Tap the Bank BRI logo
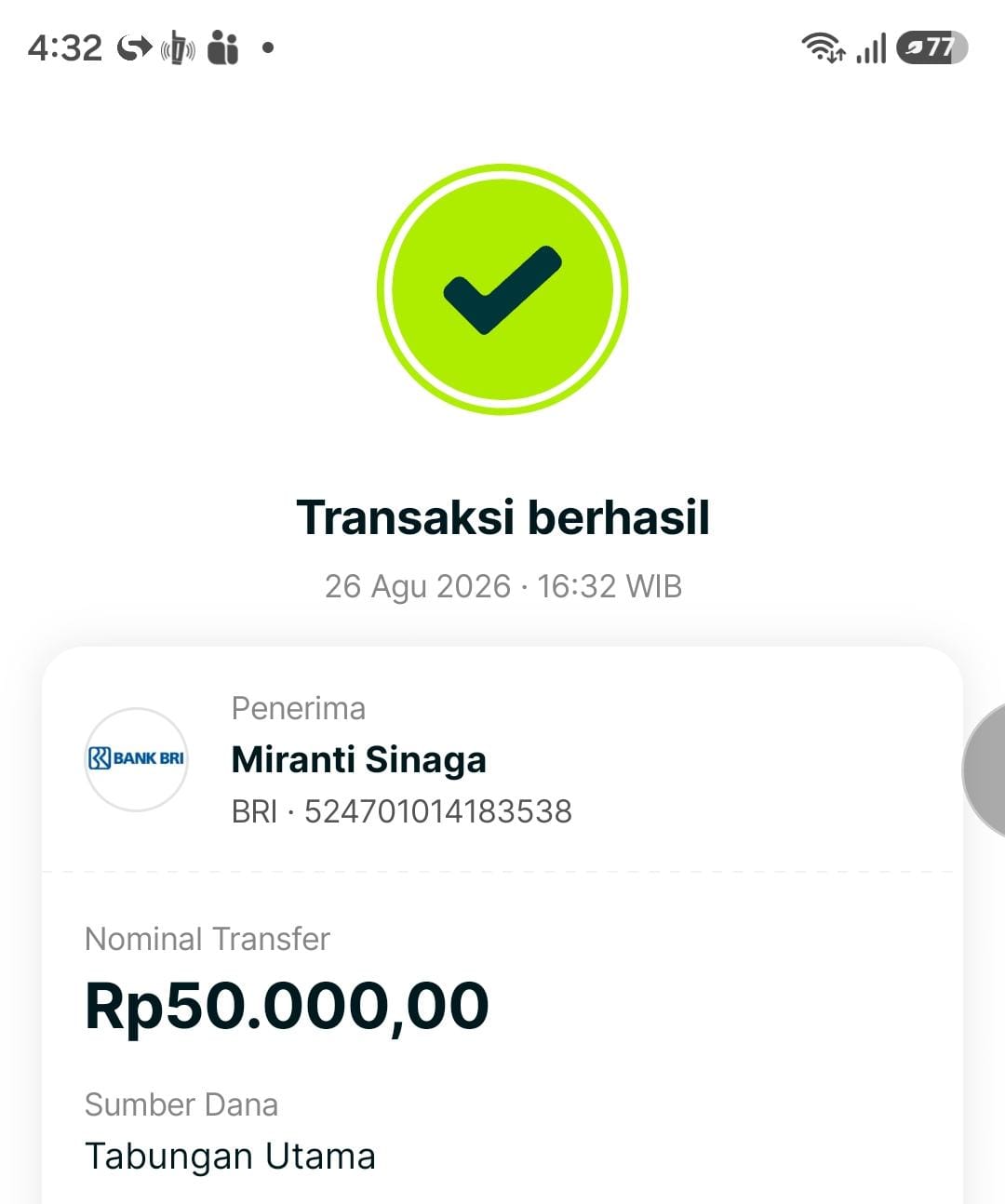1005x1204 pixels. (136, 759)
